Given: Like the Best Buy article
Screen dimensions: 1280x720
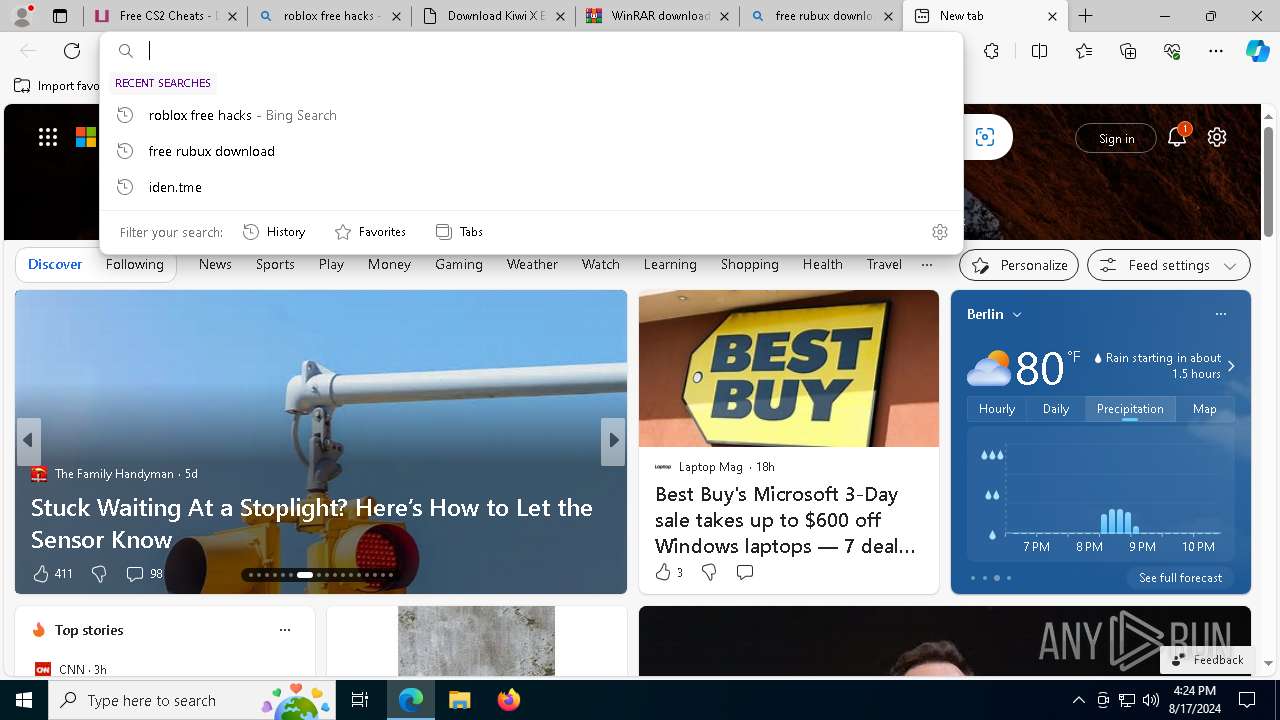Looking at the screenshot, I should point(663,572).
